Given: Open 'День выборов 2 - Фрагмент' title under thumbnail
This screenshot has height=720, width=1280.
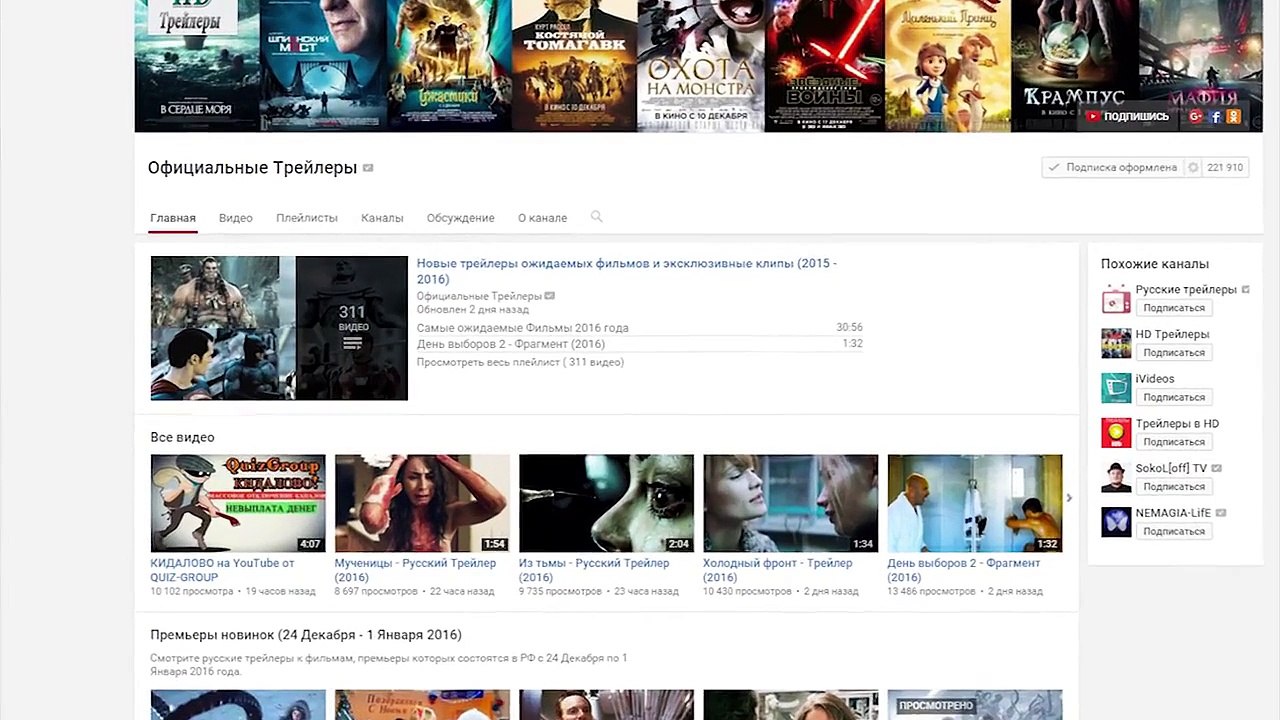Looking at the screenshot, I should coord(964,570).
